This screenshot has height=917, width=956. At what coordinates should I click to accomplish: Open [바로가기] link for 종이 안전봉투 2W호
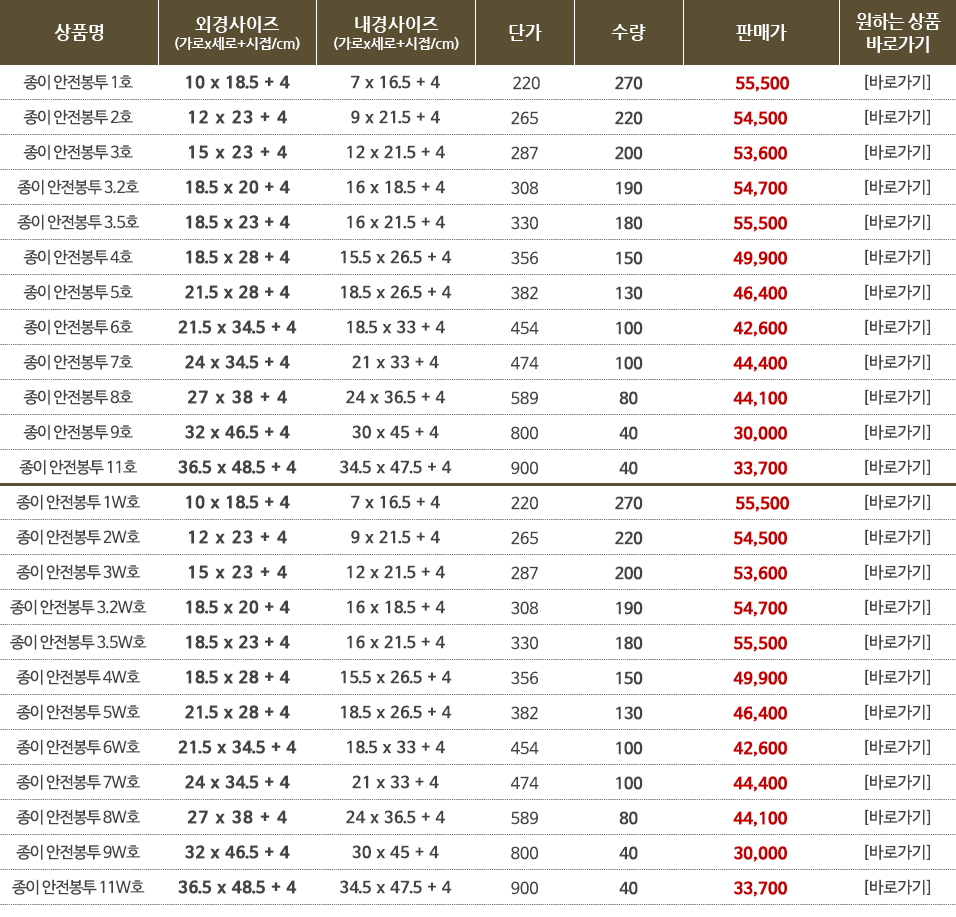click(x=897, y=537)
